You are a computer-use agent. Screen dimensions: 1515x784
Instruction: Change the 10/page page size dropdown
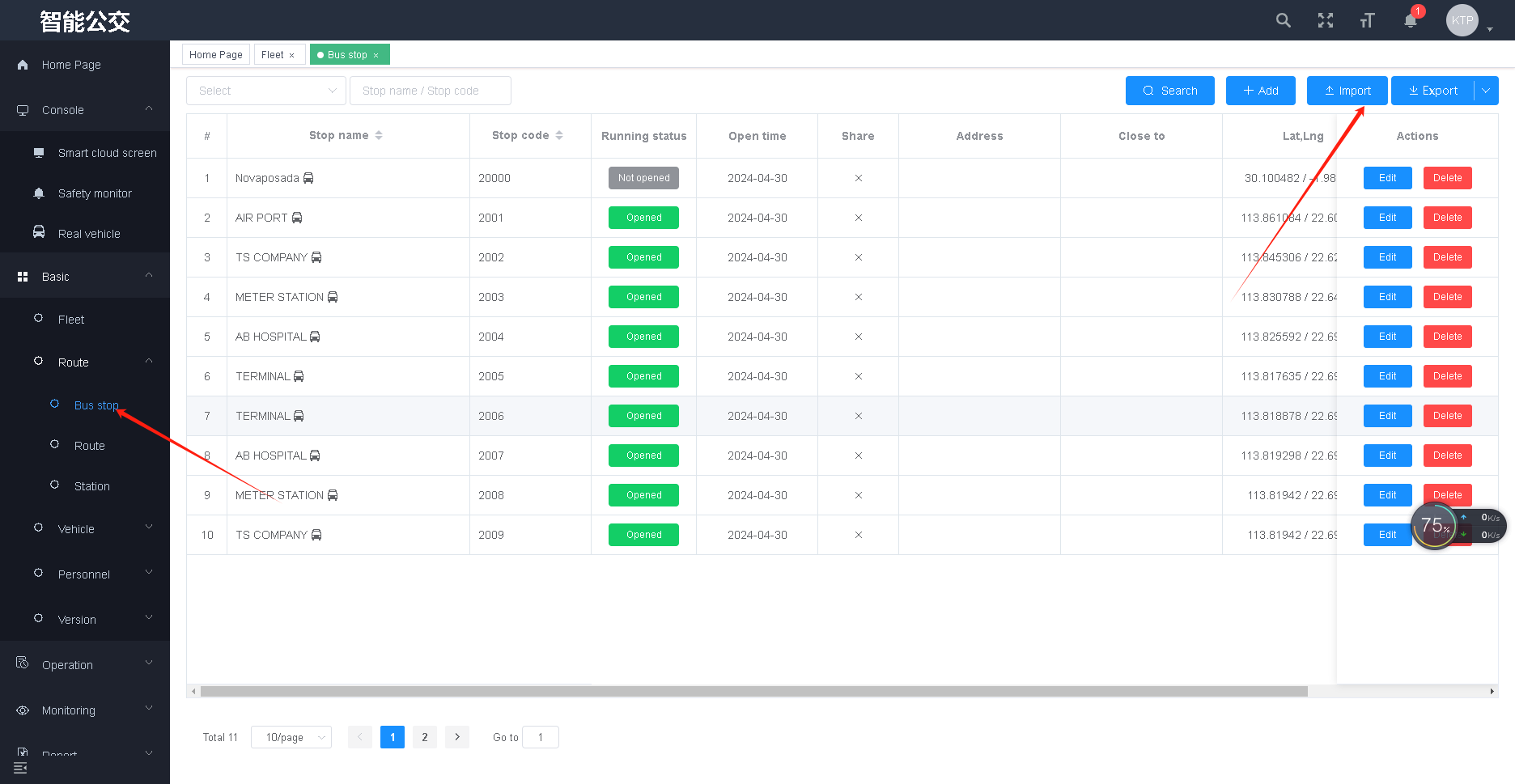pos(291,737)
